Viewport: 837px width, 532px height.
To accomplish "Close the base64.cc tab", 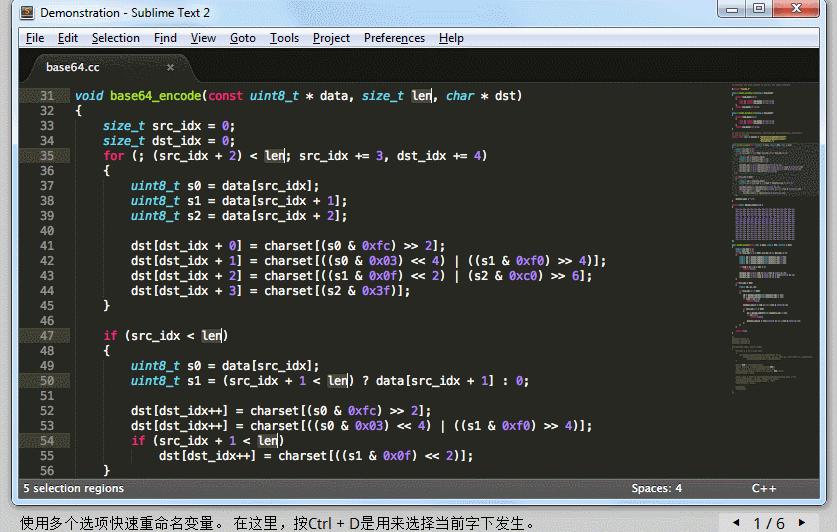I will click(170, 67).
